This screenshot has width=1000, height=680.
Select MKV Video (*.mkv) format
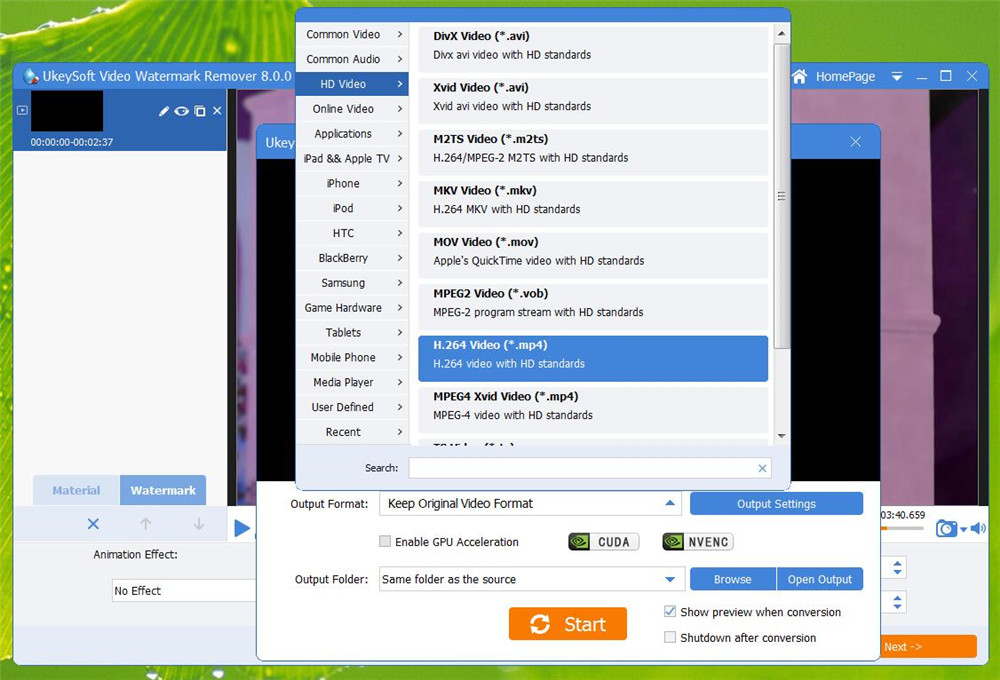pyautogui.click(x=592, y=199)
